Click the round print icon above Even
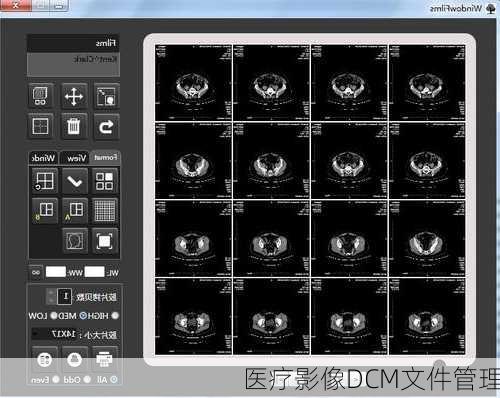This screenshot has width=500, height=398. click(x=45, y=359)
